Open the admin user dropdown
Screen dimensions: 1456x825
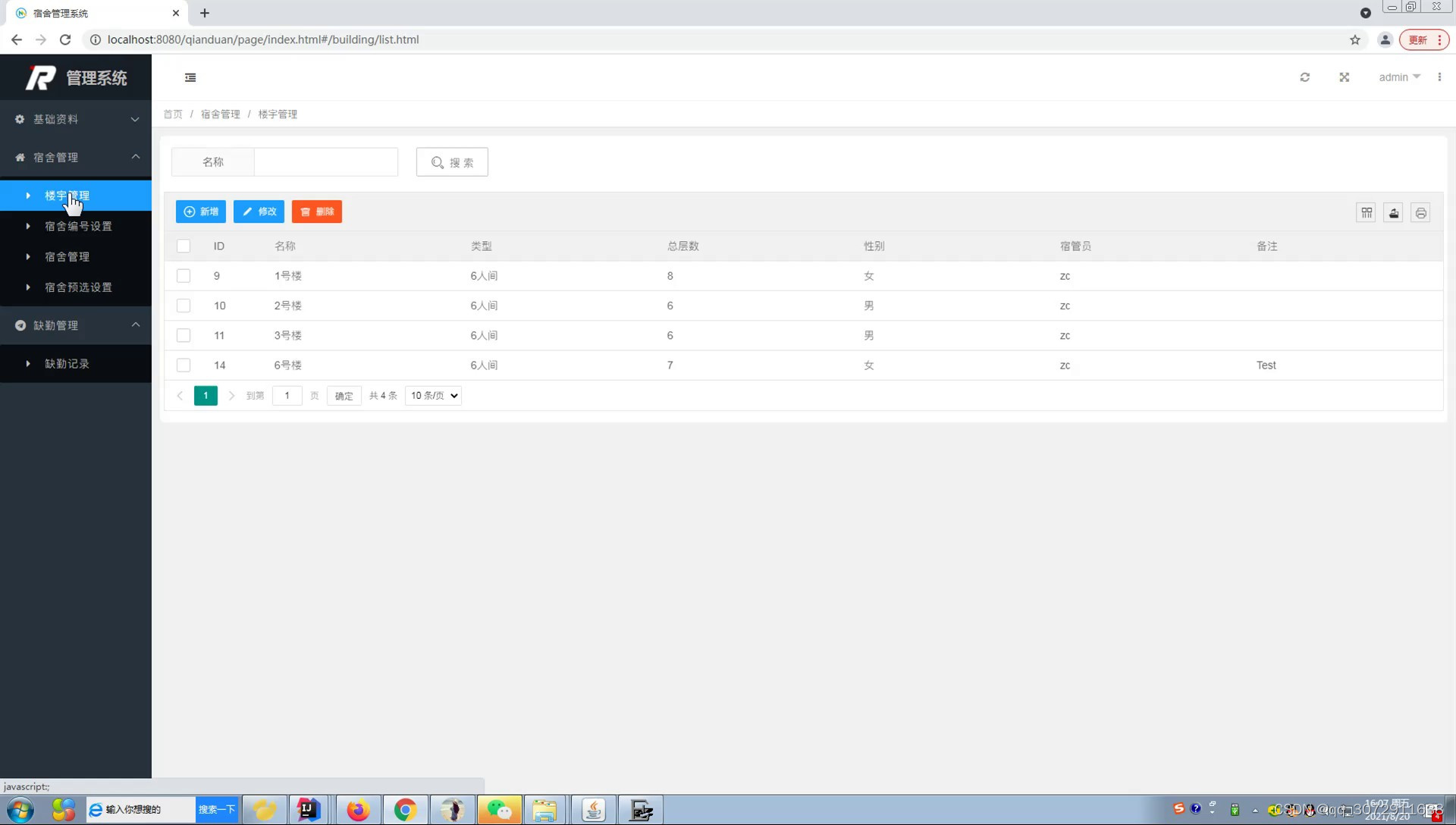point(1399,77)
